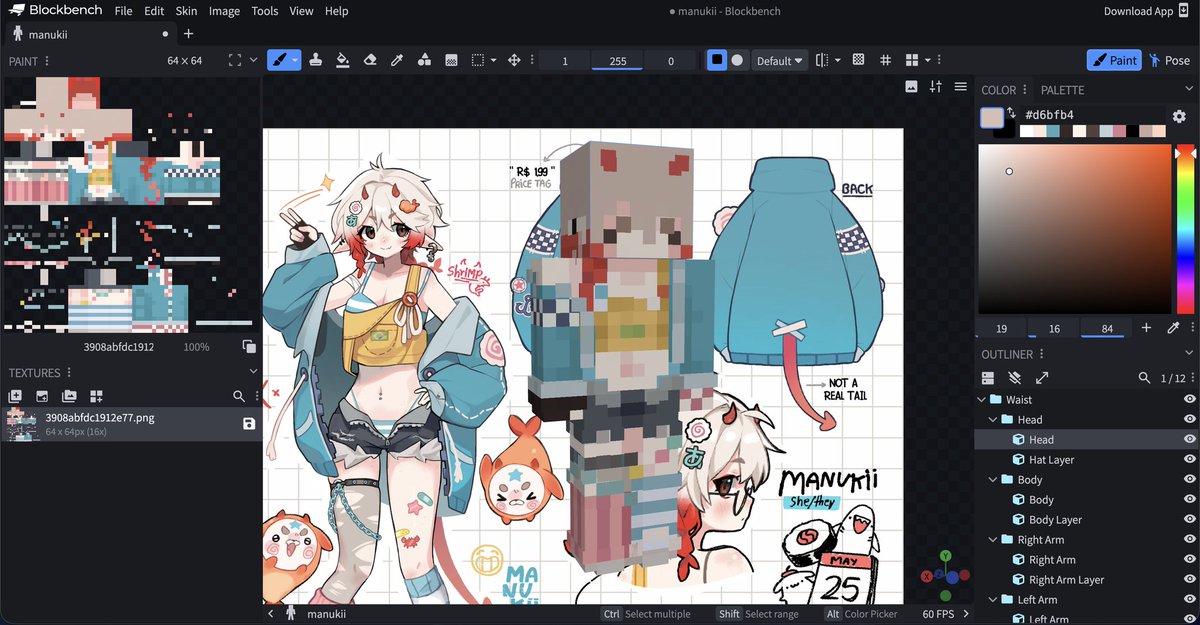Toggle locked-elements visibility icon in Outliner
1200x625 pixels.
pos(1015,378)
